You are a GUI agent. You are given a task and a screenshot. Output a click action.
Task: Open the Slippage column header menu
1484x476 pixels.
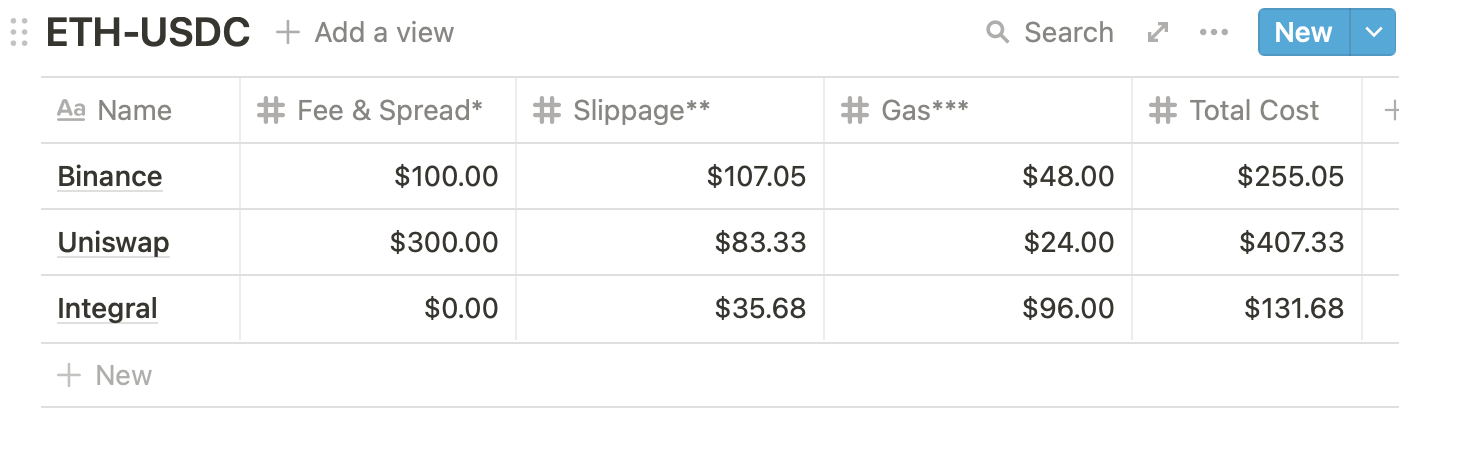pos(641,111)
